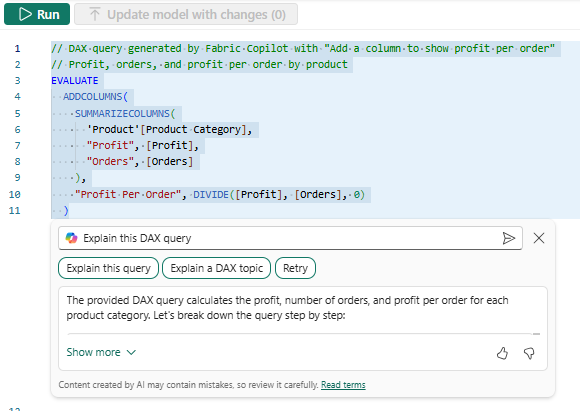
Task: Click line number 1 in the gutter
Action: [x=17, y=48]
